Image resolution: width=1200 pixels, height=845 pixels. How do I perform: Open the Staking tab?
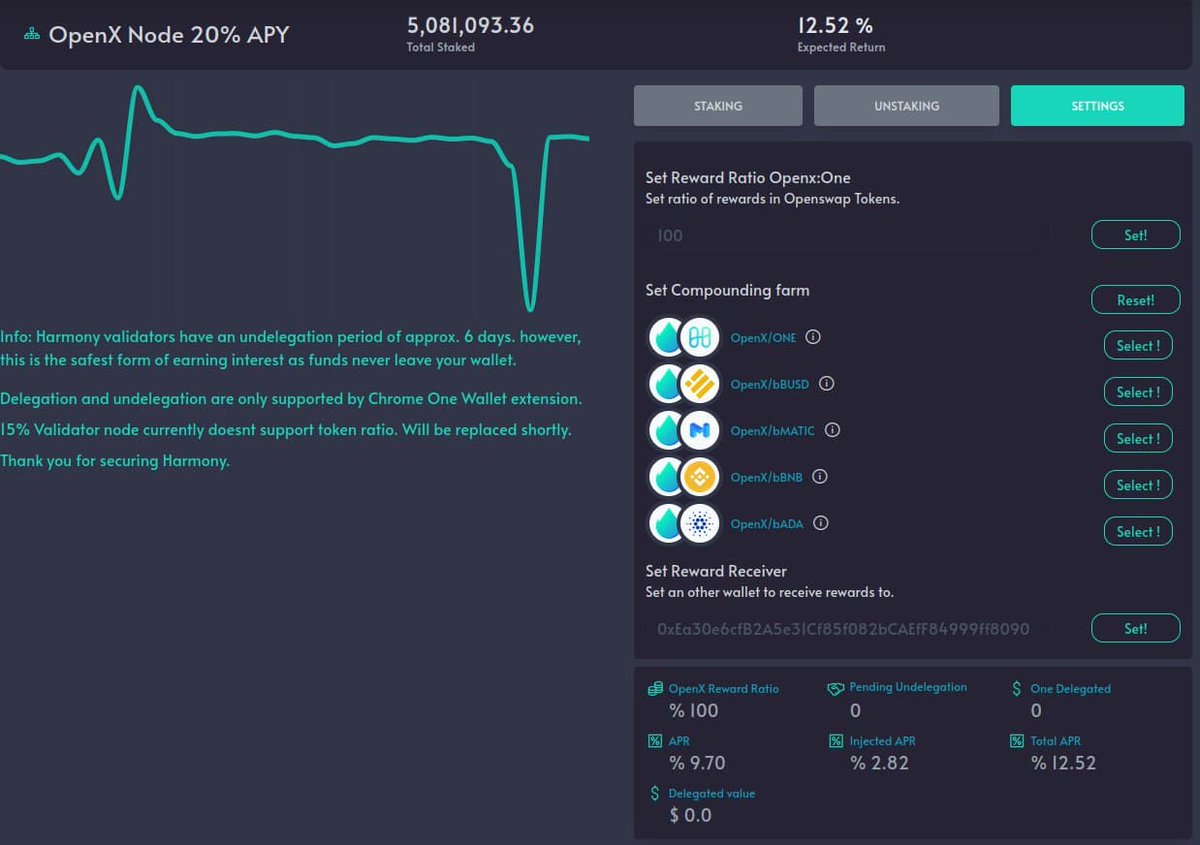coord(718,106)
